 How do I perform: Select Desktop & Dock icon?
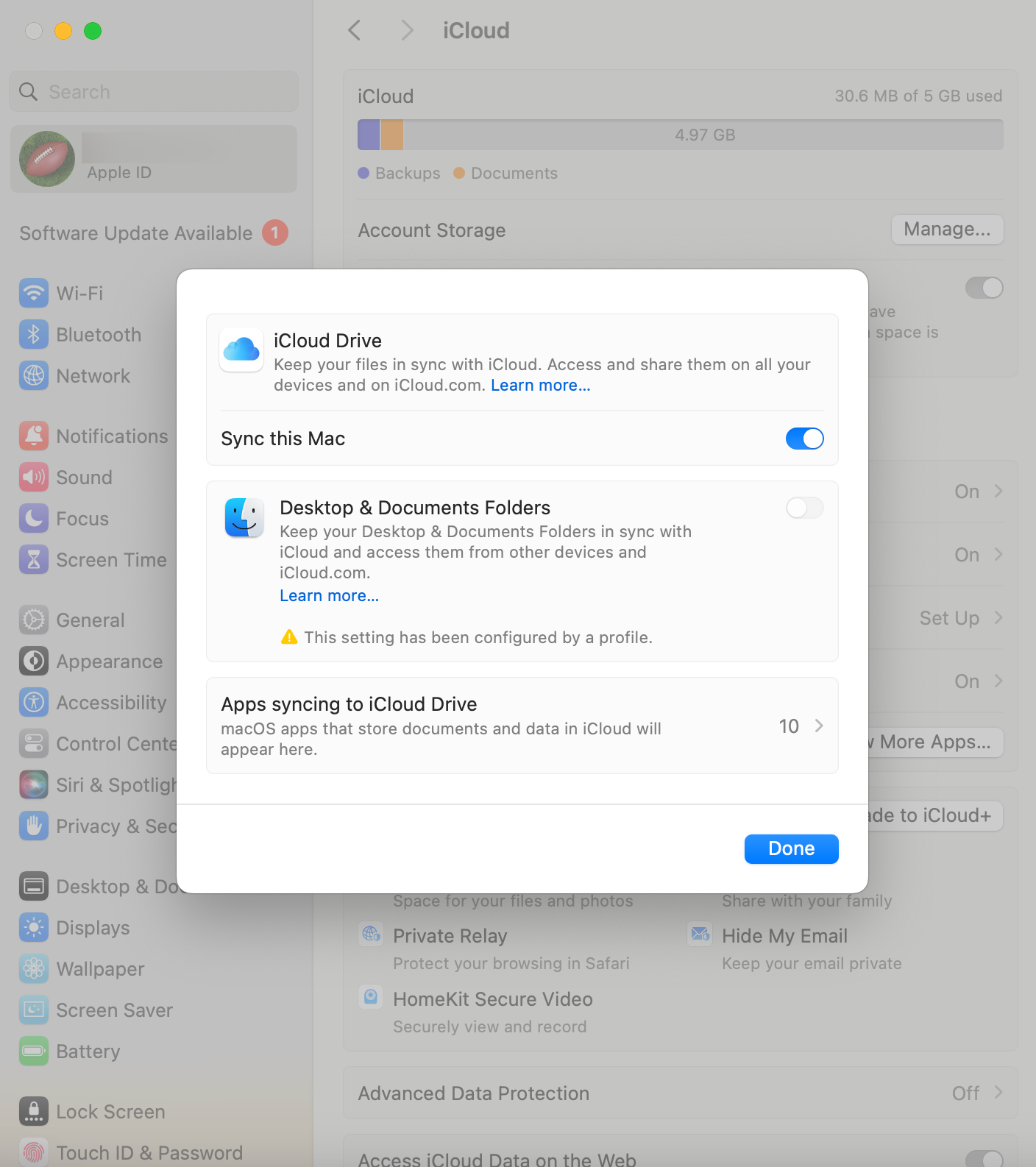[x=34, y=886]
